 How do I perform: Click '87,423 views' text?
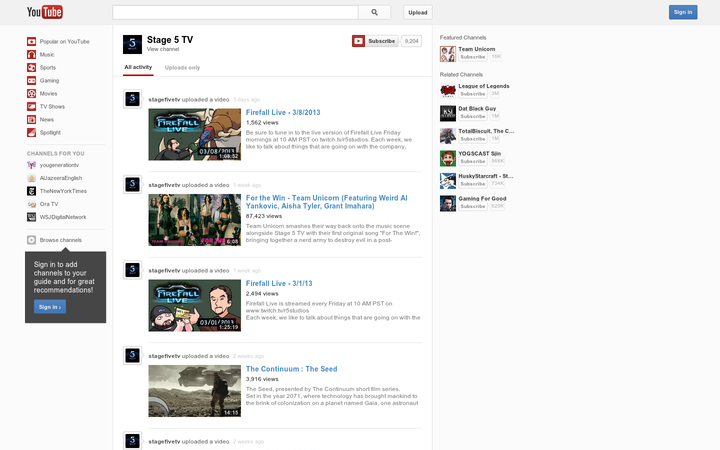[264, 216]
